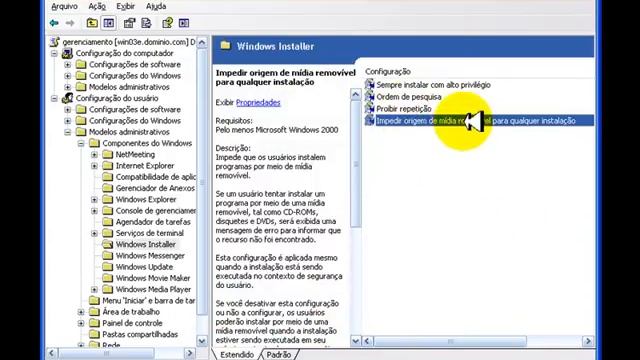
Task: Click tree panel scroll down arrow
Action: 202,340
